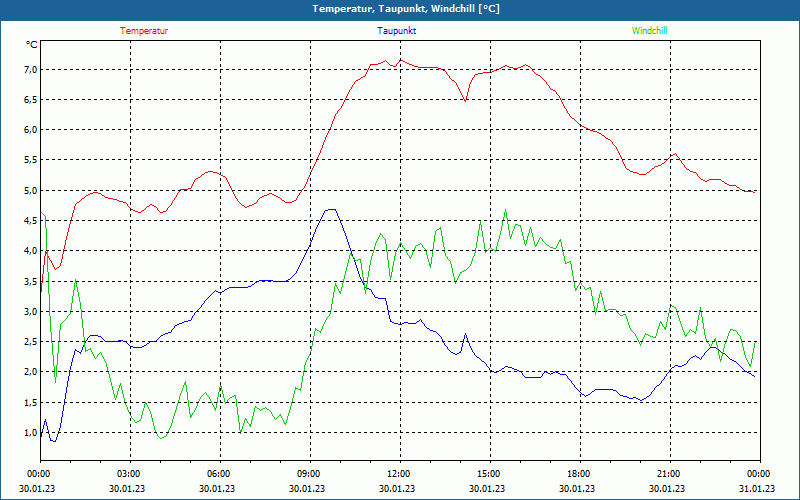Click the 12:00 time label
The image size is (800, 500).
pyautogui.click(x=400, y=473)
